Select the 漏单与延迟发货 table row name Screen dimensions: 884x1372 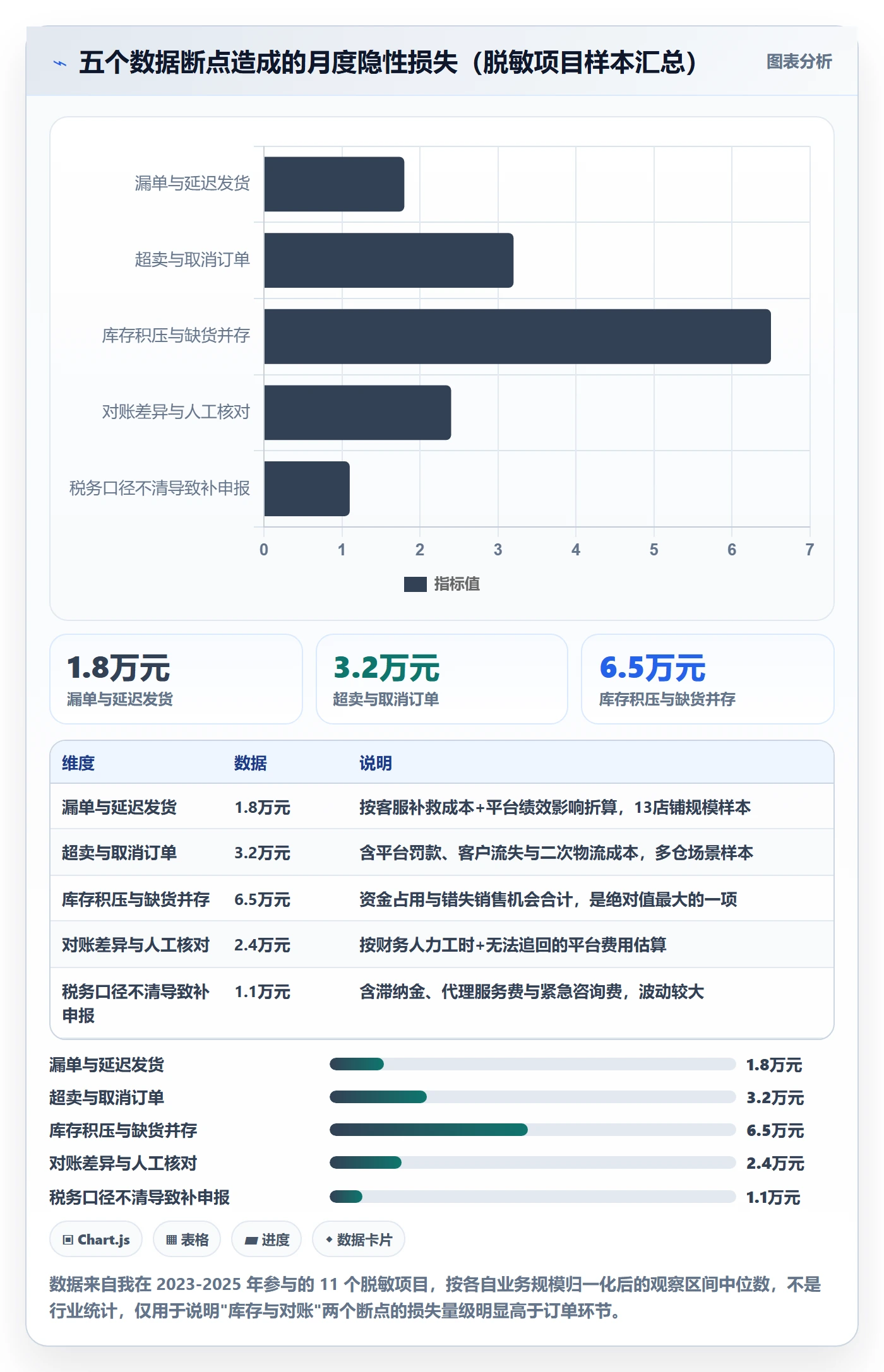coord(119,807)
